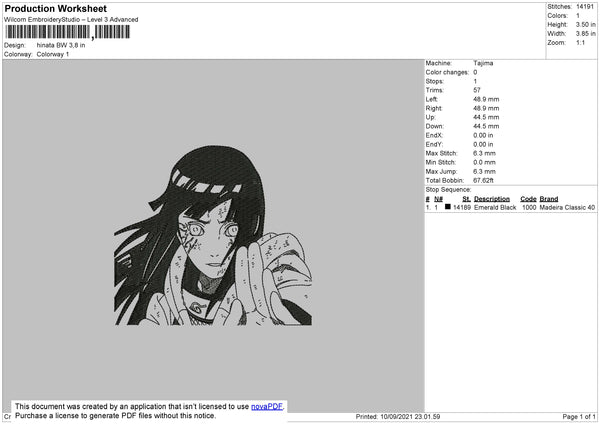Select the Zoom value 1:1
Screen dimensions: 600x424
[580, 42]
